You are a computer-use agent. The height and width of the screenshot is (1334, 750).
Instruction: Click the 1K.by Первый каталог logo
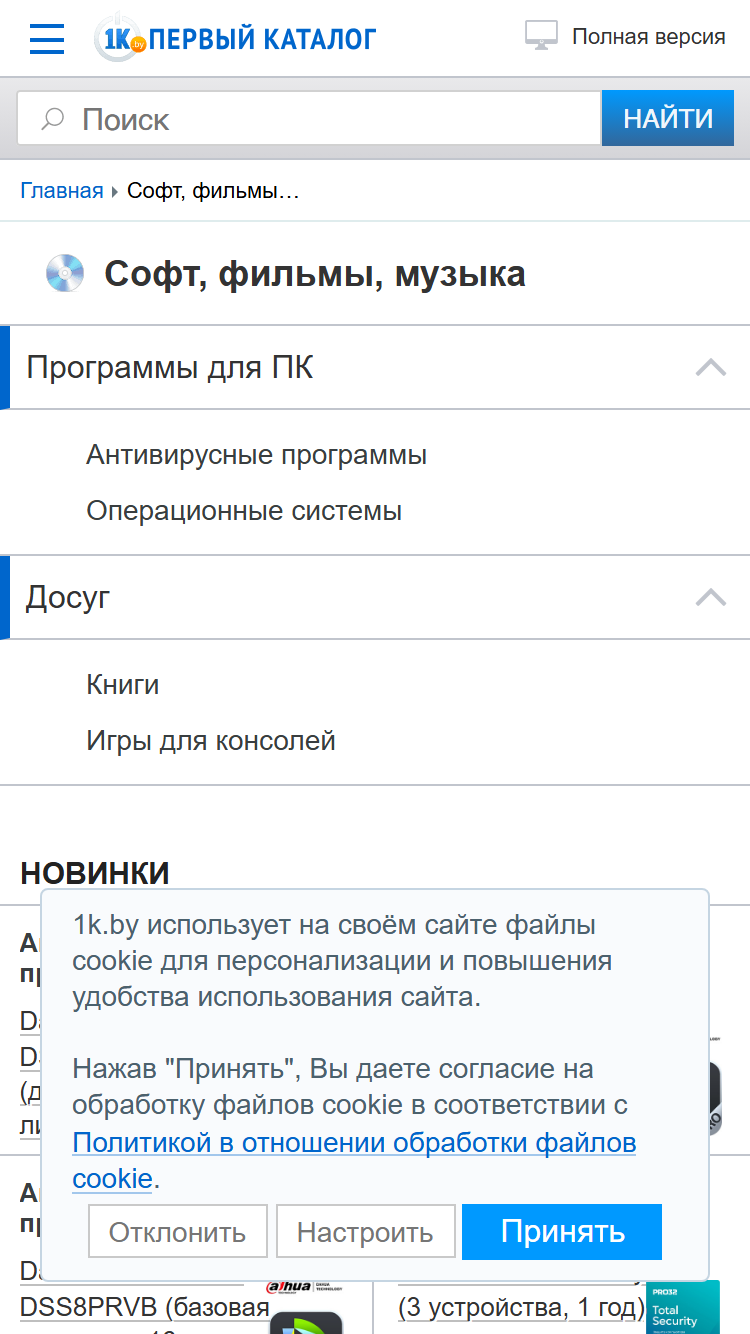coord(235,38)
